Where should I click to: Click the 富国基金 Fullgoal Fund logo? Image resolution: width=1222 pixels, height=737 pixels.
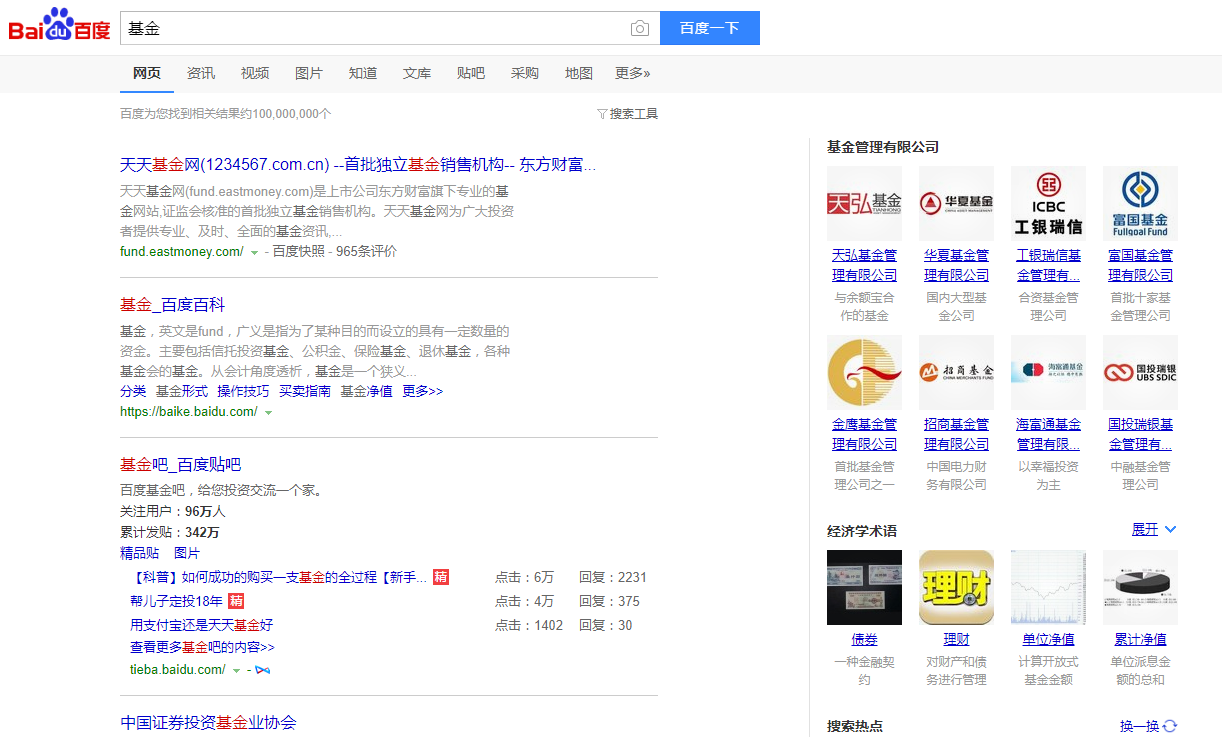click(1139, 203)
